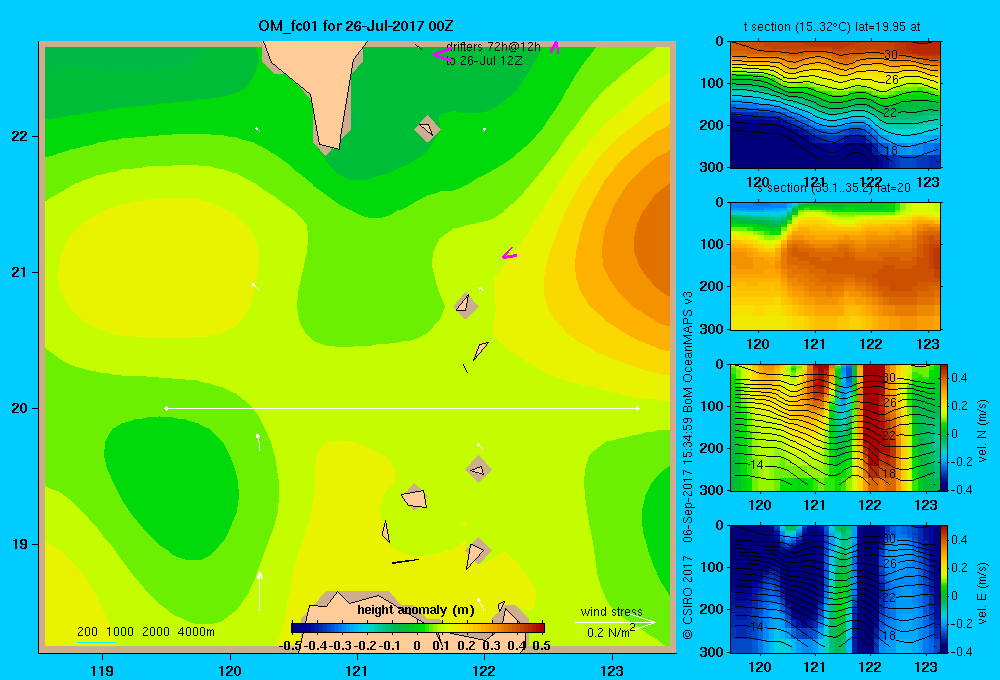The image size is (1000, 680).
Task: Click the 'wind stress' label
Action: click(x=611, y=611)
